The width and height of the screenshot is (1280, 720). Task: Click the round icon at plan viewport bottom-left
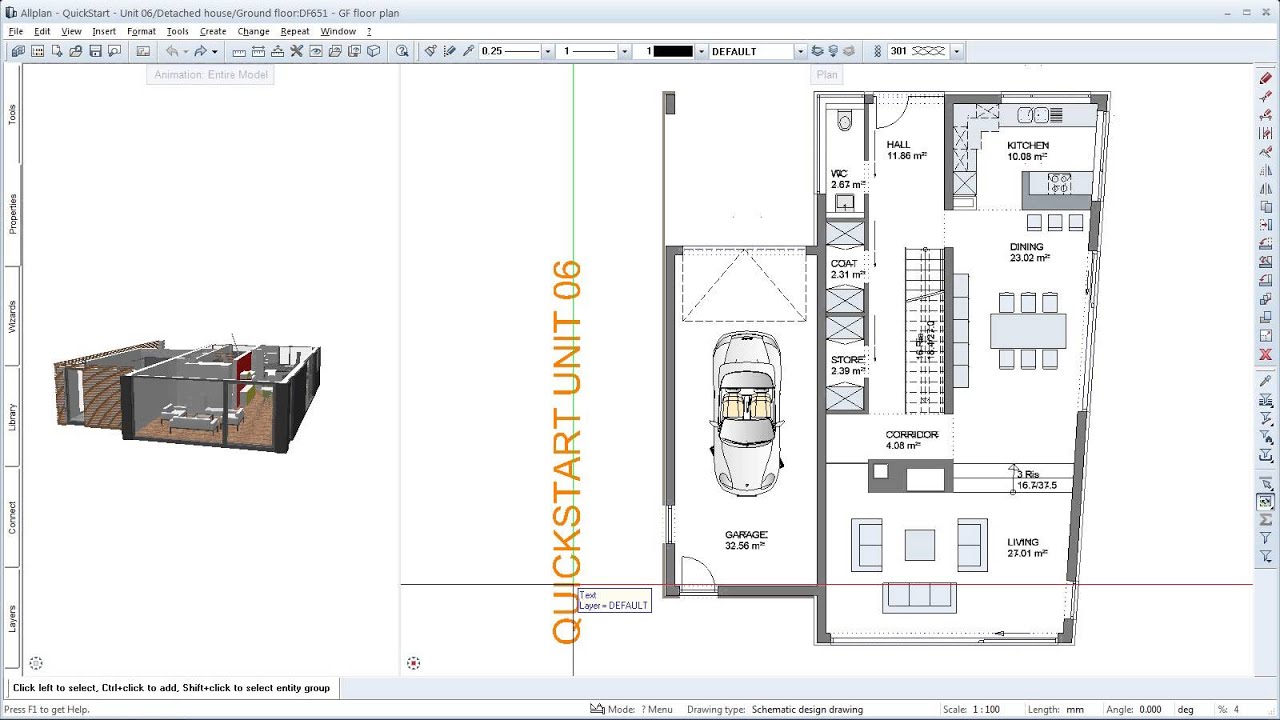pyautogui.click(x=413, y=663)
